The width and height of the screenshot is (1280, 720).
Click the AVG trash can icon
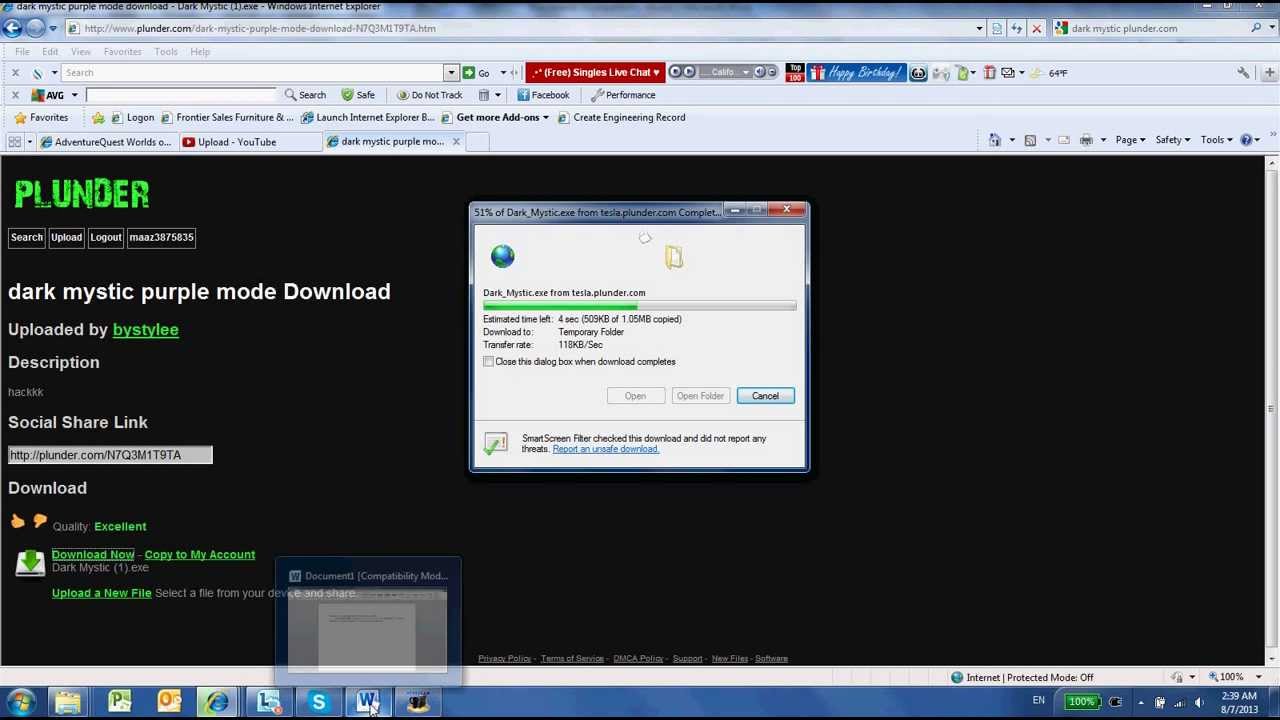point(483,95)
